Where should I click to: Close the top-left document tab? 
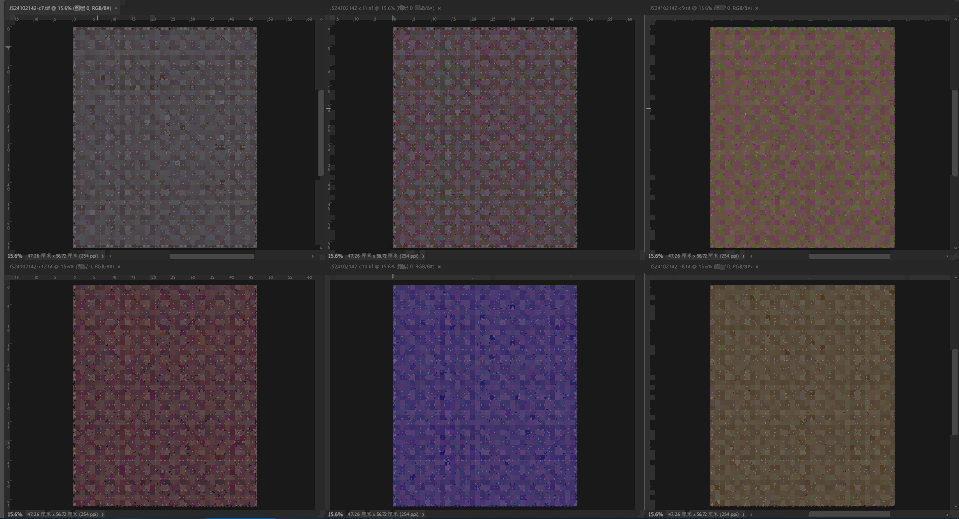point(116,8)
